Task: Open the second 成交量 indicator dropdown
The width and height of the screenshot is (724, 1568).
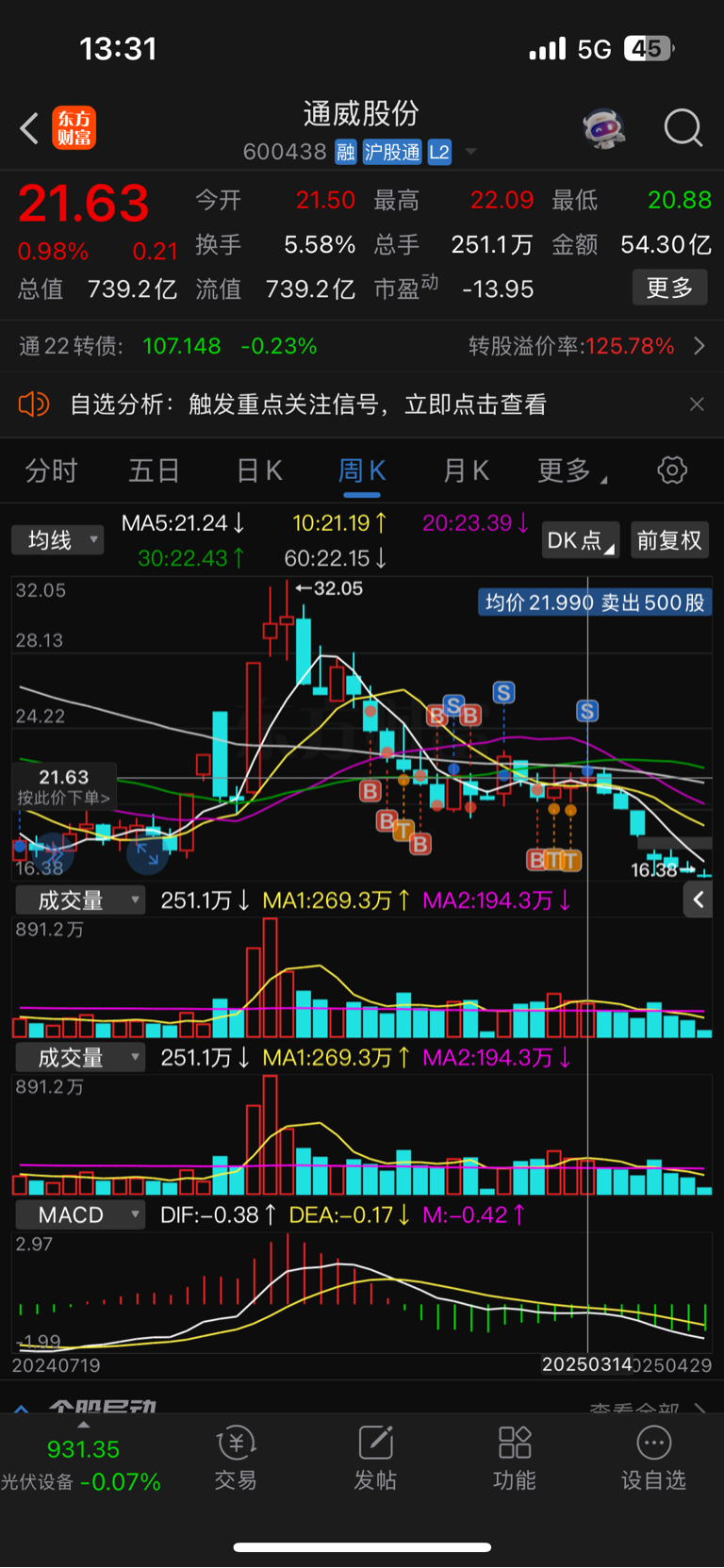Action: point(80,1058)
